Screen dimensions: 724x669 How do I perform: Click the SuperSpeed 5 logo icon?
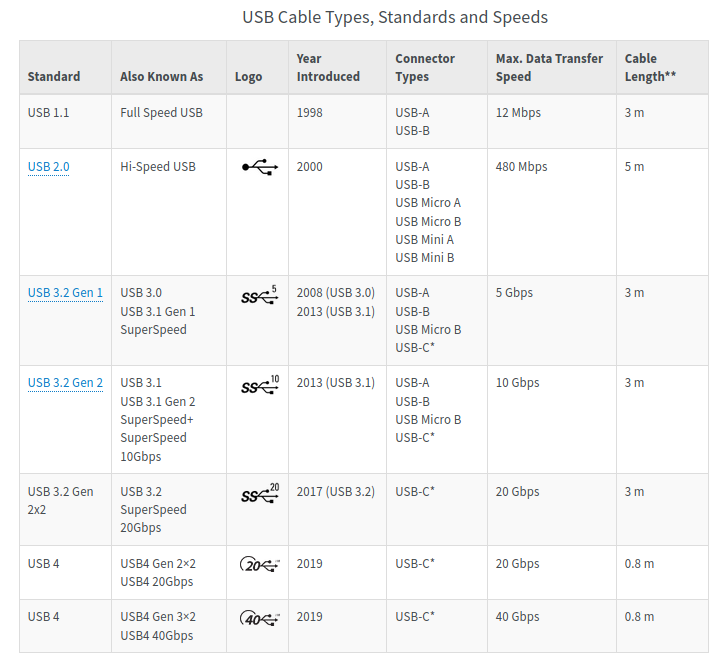click(259, 295)
